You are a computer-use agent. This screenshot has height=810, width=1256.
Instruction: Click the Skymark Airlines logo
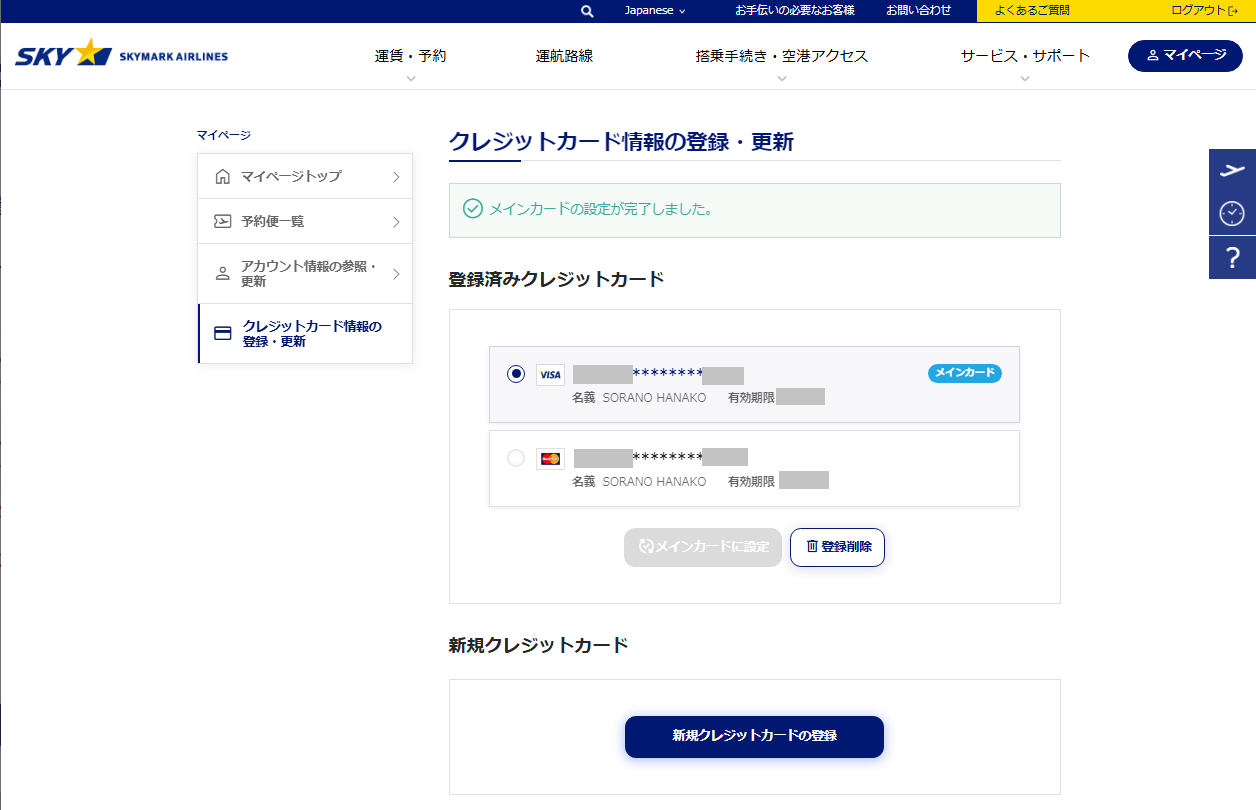tap(121, 55)
